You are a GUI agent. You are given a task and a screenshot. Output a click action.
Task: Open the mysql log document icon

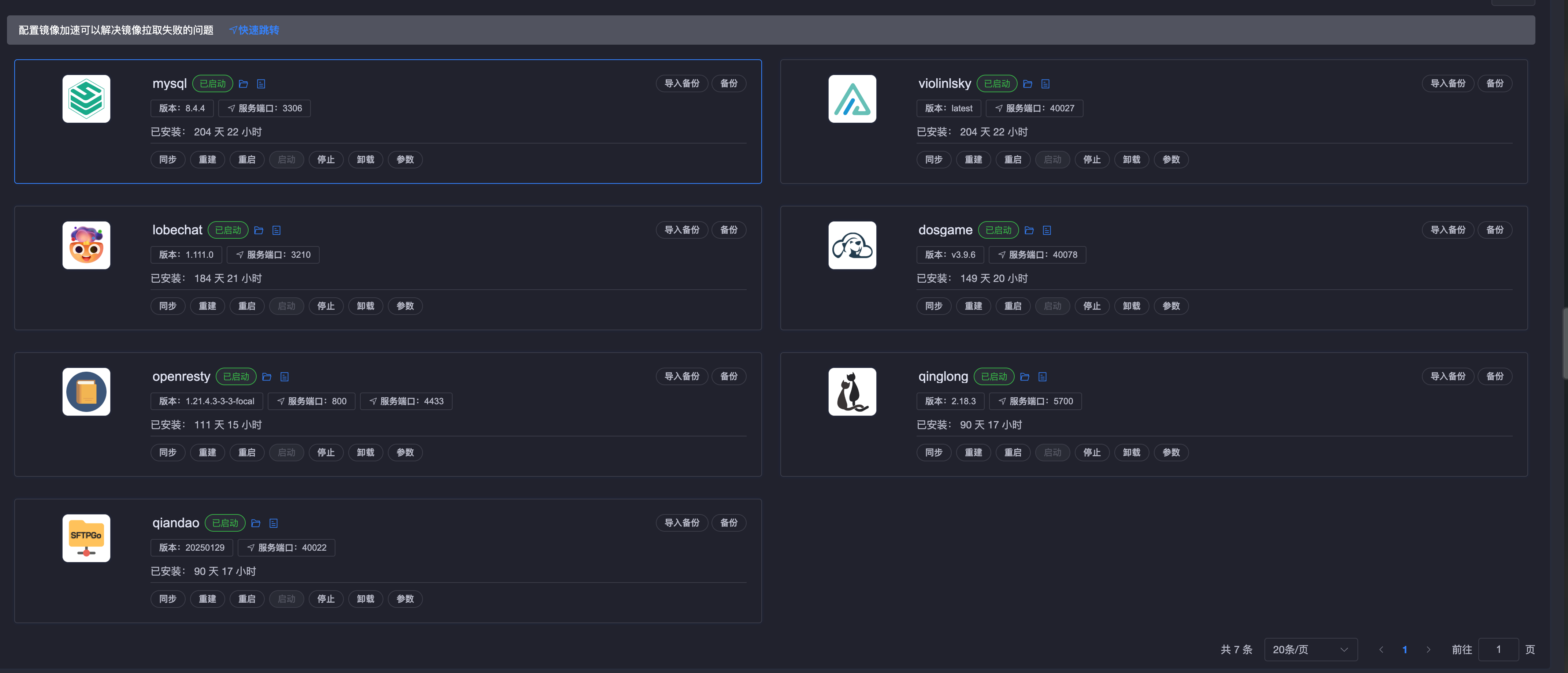click(261, 84)
